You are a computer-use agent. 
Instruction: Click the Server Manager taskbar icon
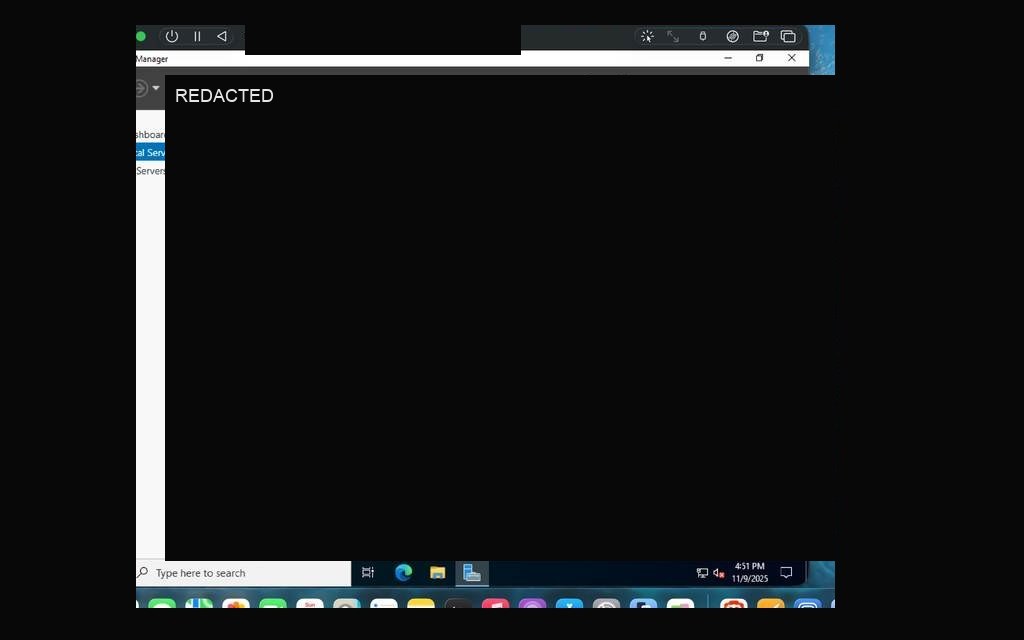(x=472, y=573)
